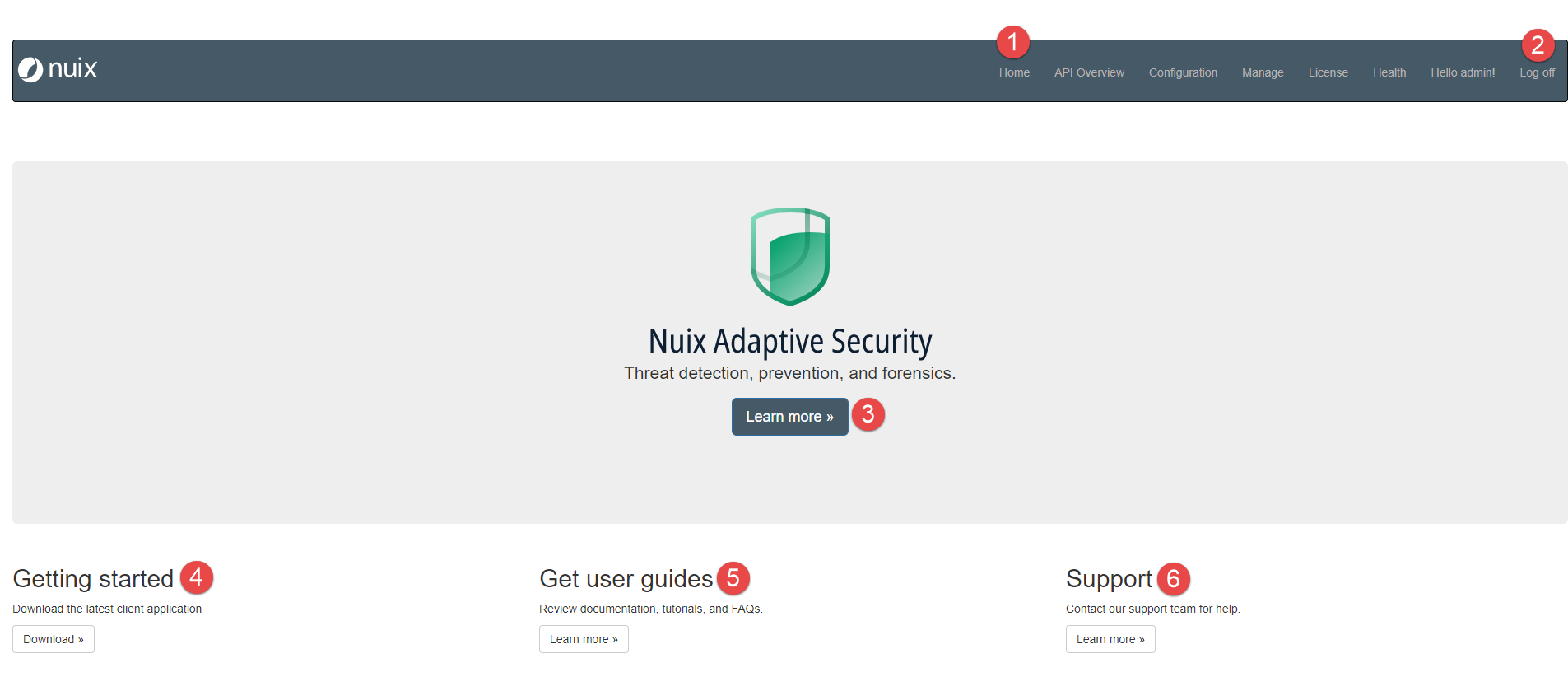Select the Manage nav item

pyautogui.click(x=1263, y=72)
